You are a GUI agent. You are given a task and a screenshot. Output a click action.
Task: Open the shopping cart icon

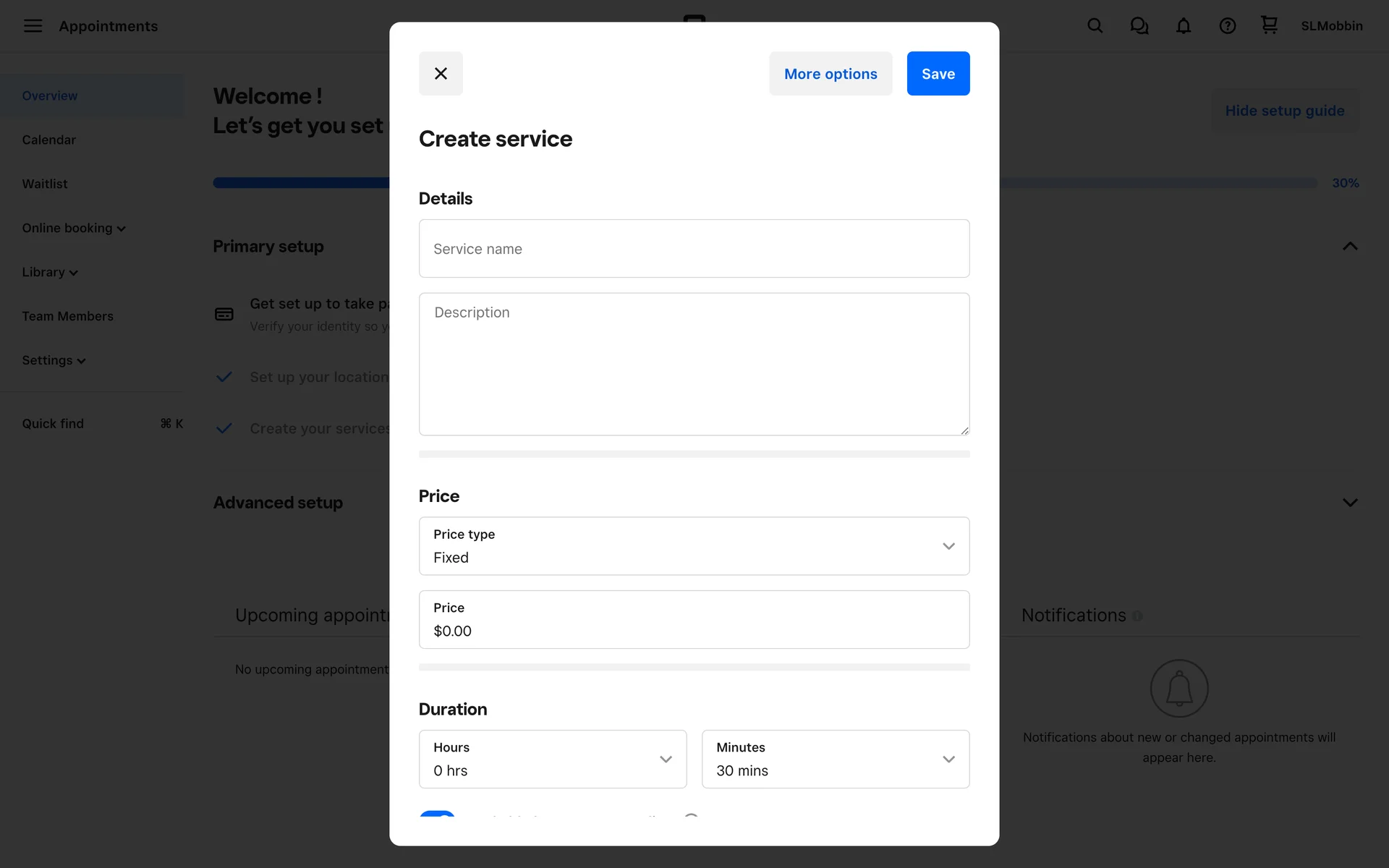[1269, 25]
